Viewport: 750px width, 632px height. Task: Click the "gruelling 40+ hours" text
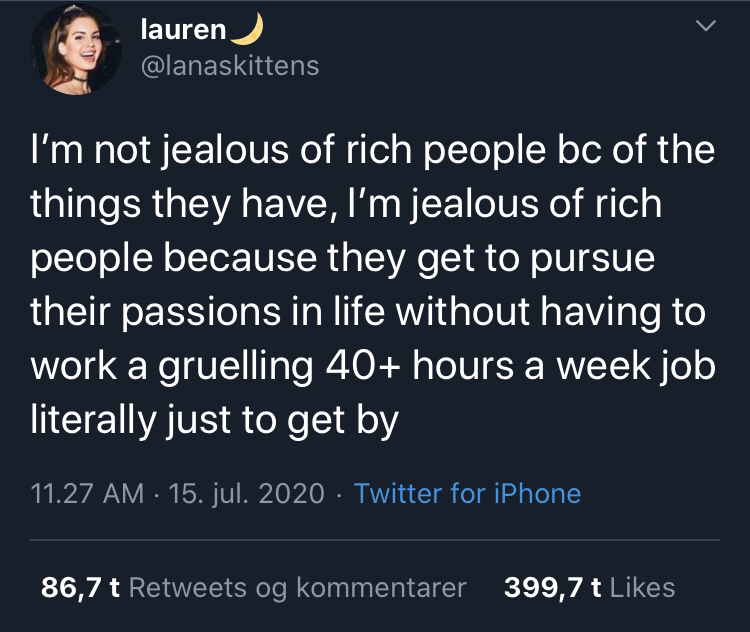(336, 367)
